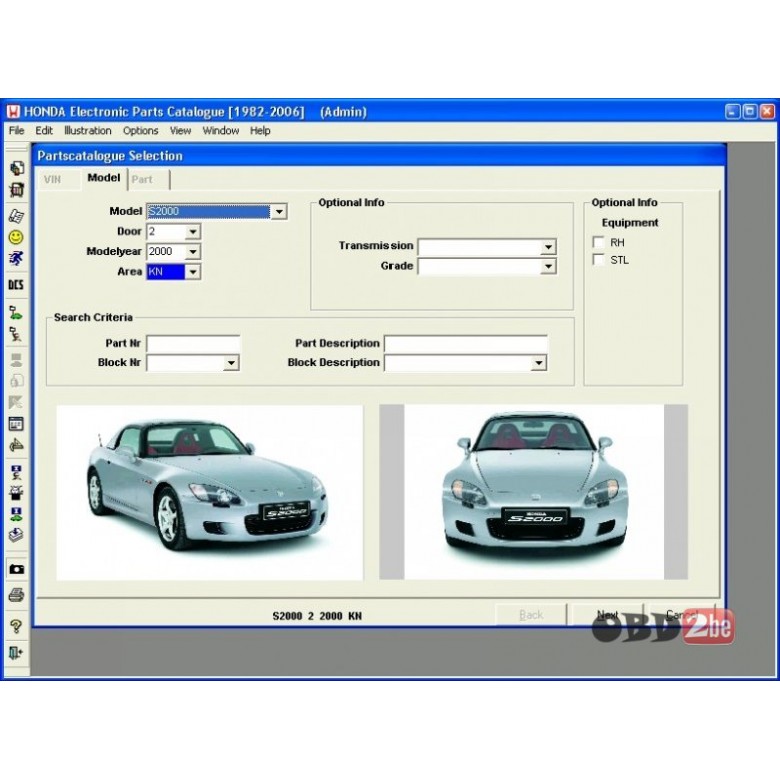Click the Back button
The width and height of the screenshot is (780, 780).
click(x=531, y=615)
